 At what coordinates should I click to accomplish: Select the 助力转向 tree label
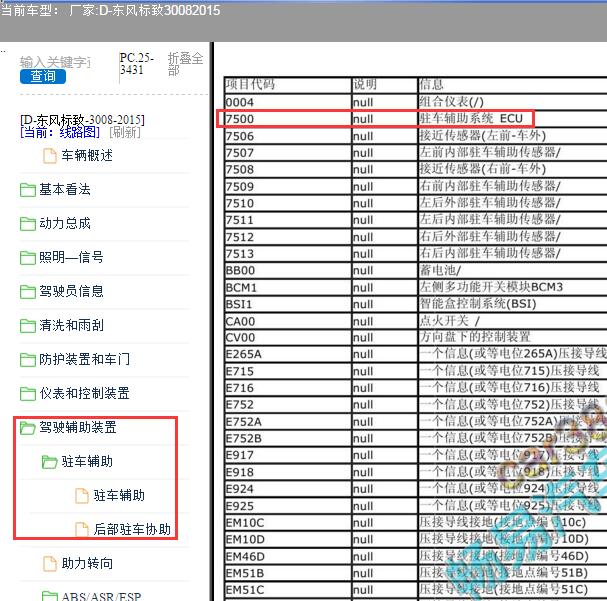click(x=87, y=564)
